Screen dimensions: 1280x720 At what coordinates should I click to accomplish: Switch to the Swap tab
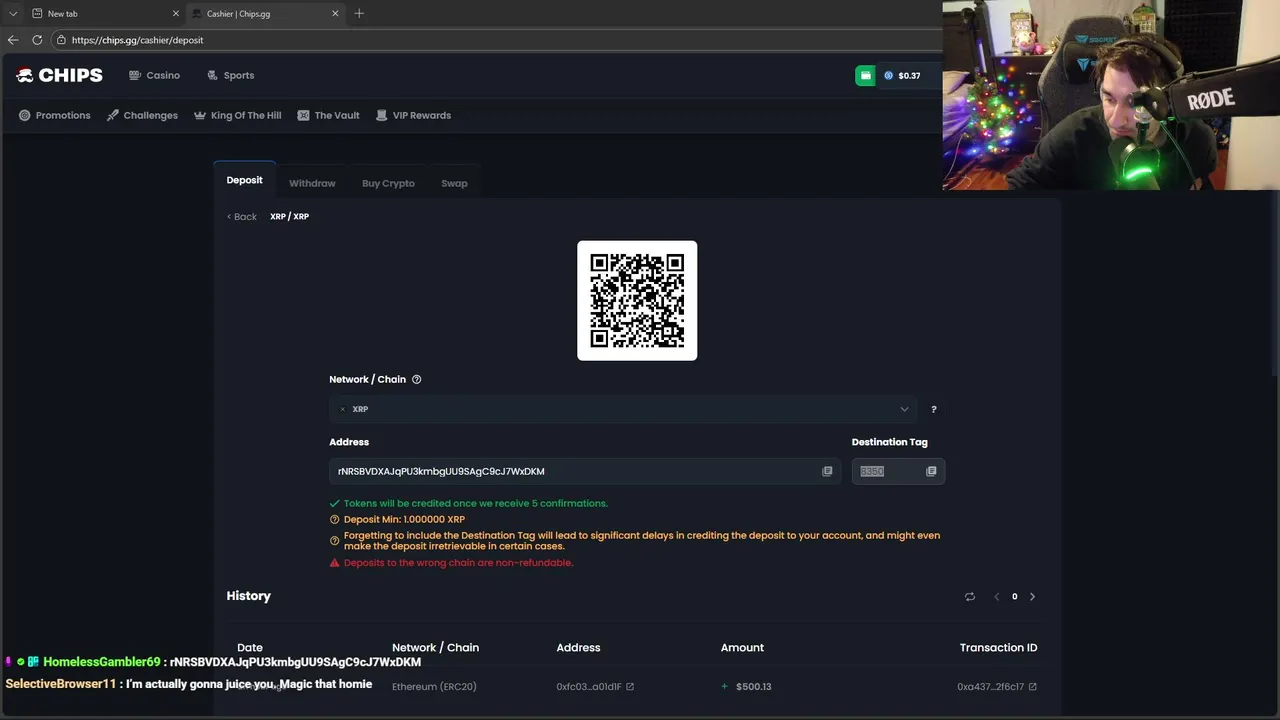tap(454, 183)
